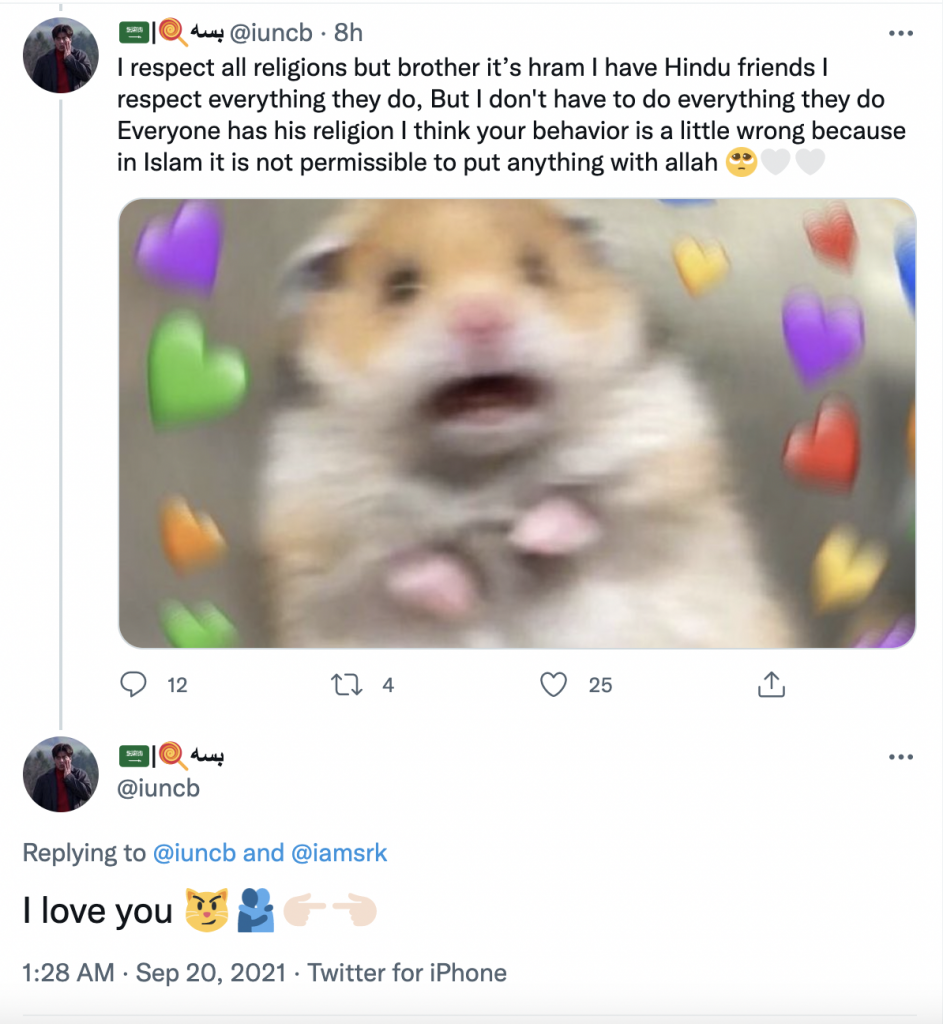
Task: Open the reply tweet author's profile picture
Action: (61, 774)
